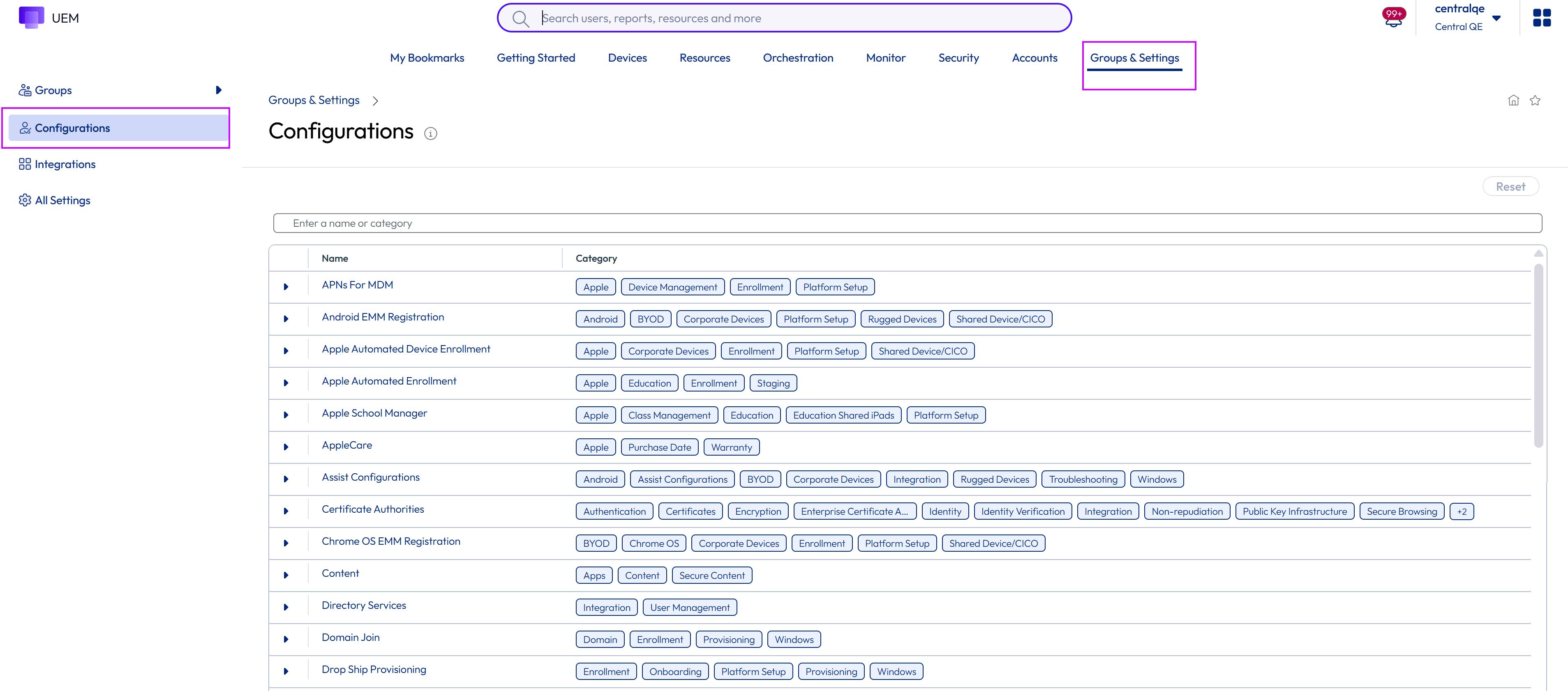Expand the Directory Services row

click(286, 607)
